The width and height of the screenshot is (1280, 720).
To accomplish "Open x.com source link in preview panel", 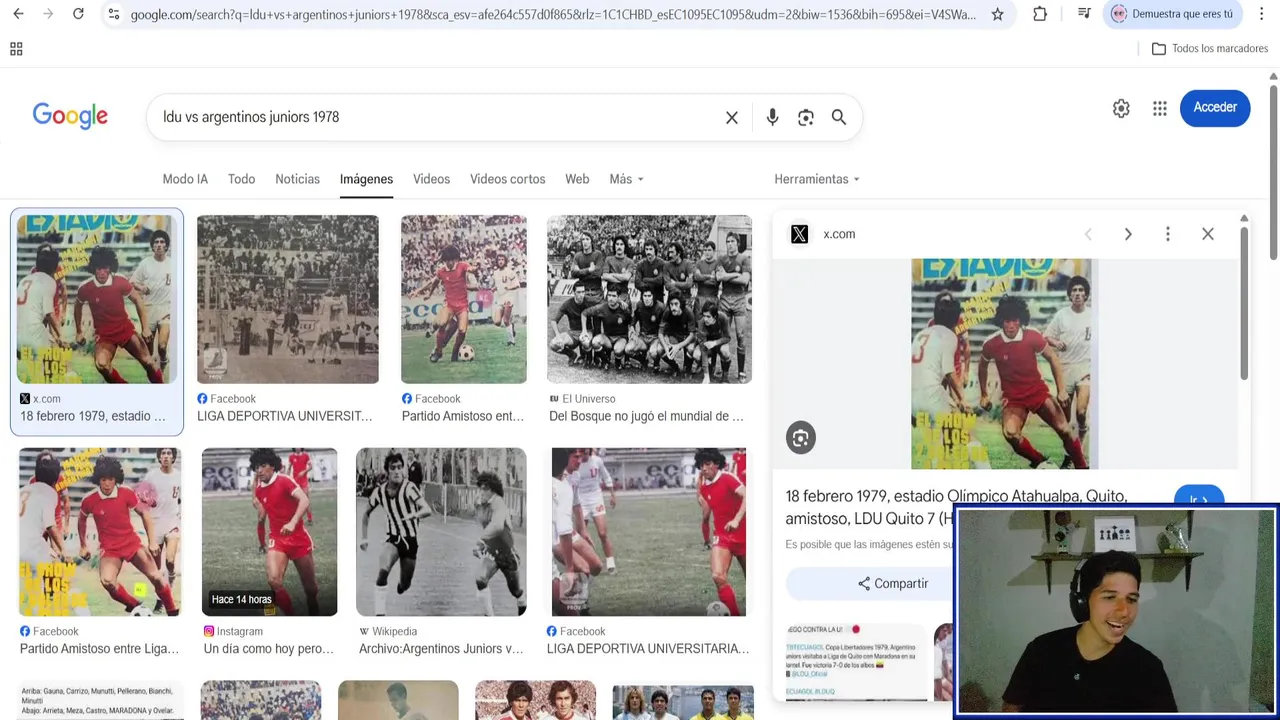I will (x=839, y=234).
